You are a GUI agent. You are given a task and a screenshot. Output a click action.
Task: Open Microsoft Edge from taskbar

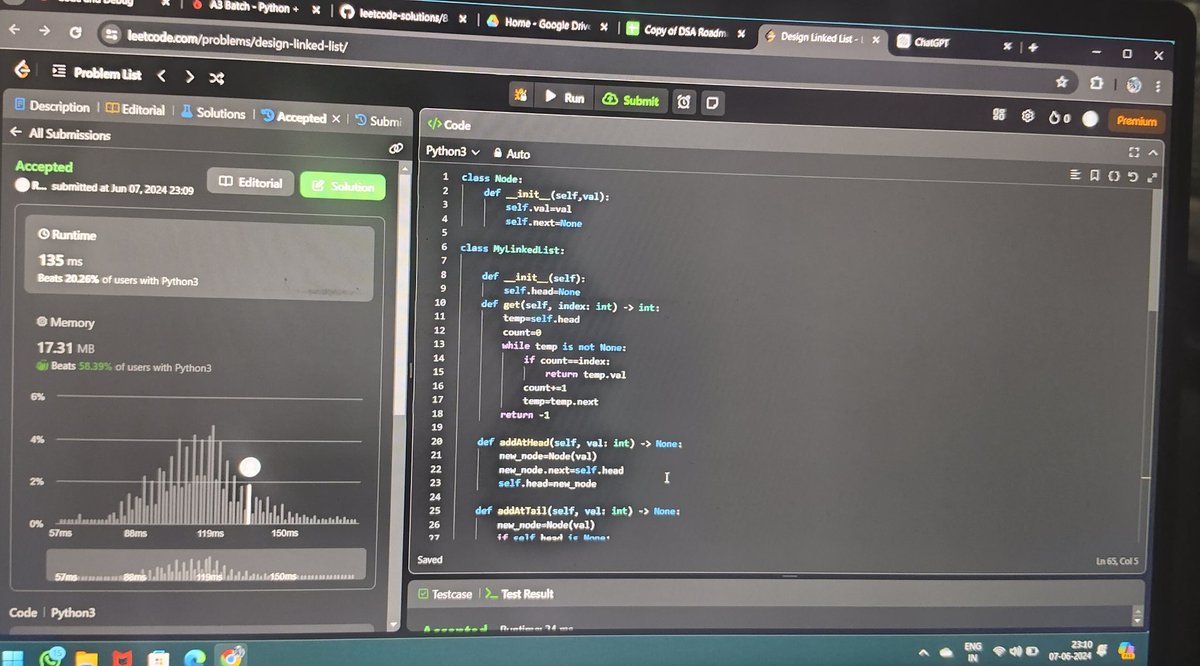pos(196,658)
